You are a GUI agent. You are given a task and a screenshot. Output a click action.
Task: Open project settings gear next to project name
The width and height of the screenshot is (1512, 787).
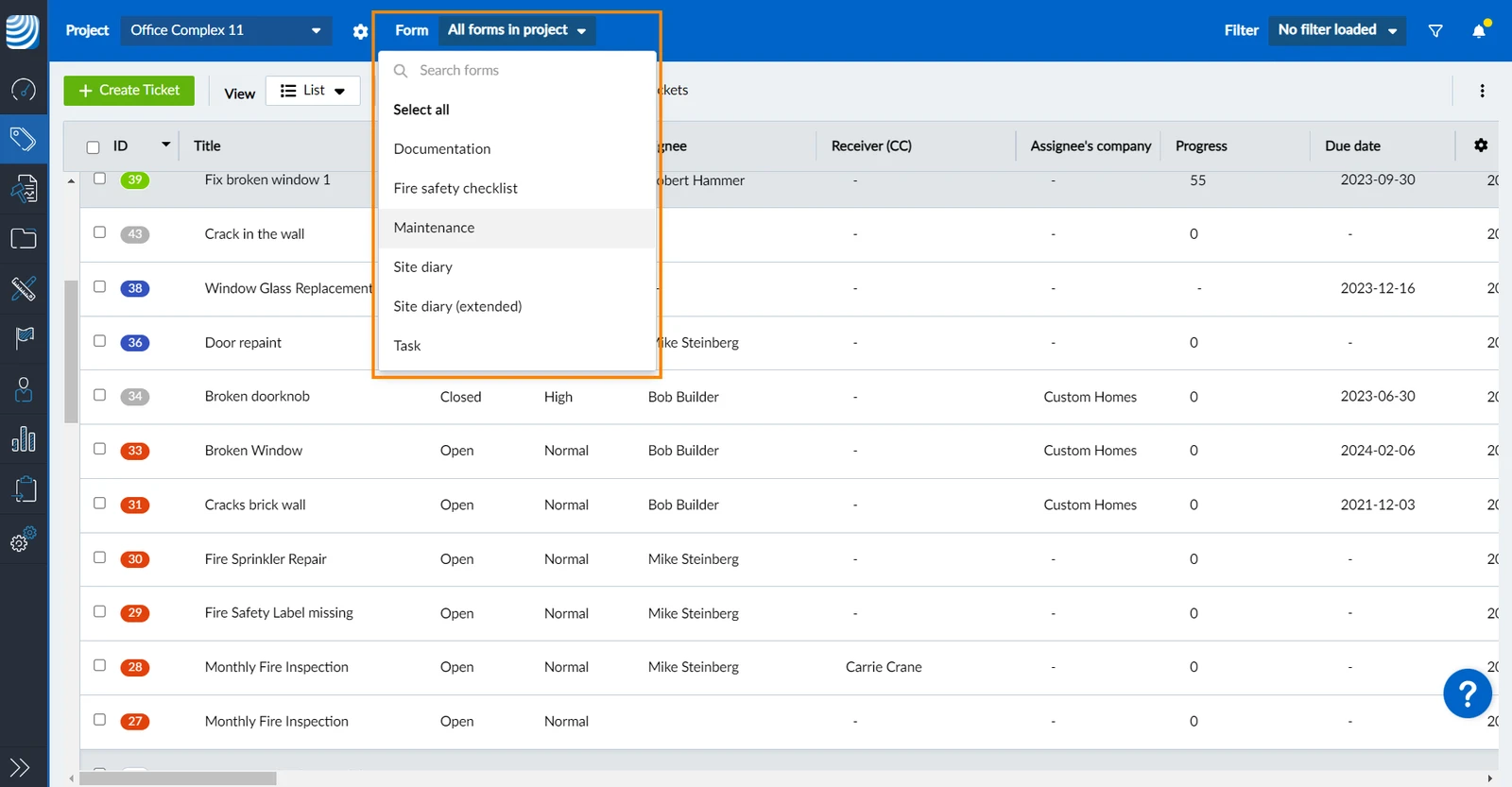click(x=360, y=31)
